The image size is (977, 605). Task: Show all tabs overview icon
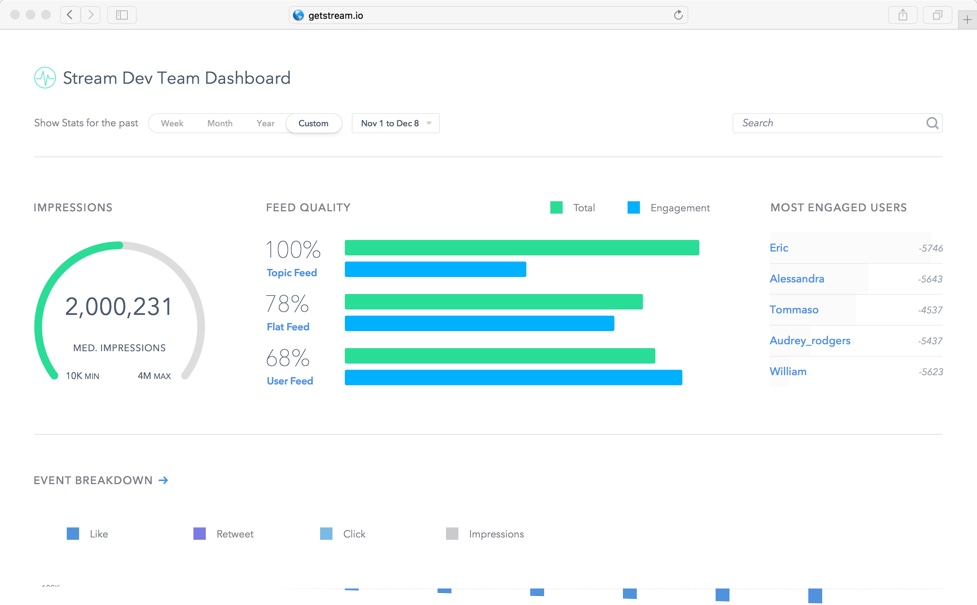[x=937, y=15]
